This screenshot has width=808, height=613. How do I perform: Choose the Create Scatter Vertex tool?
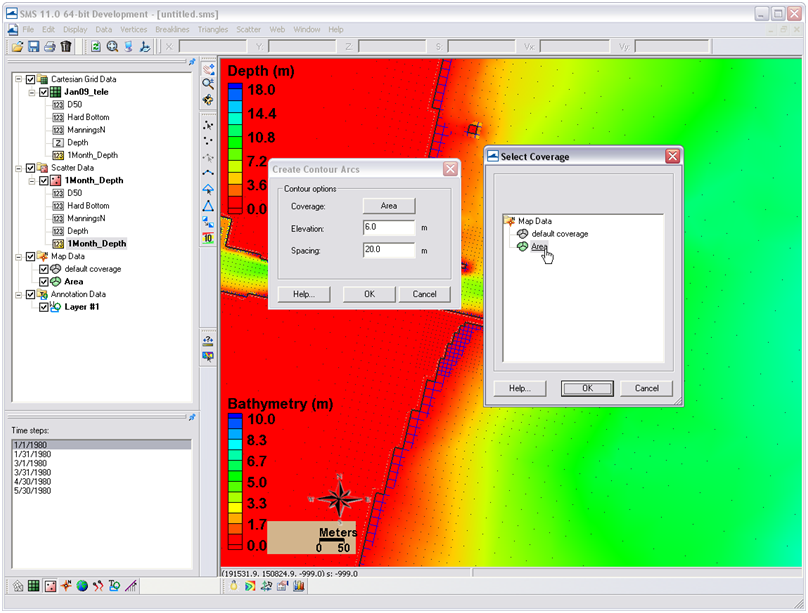coord(208,141)
